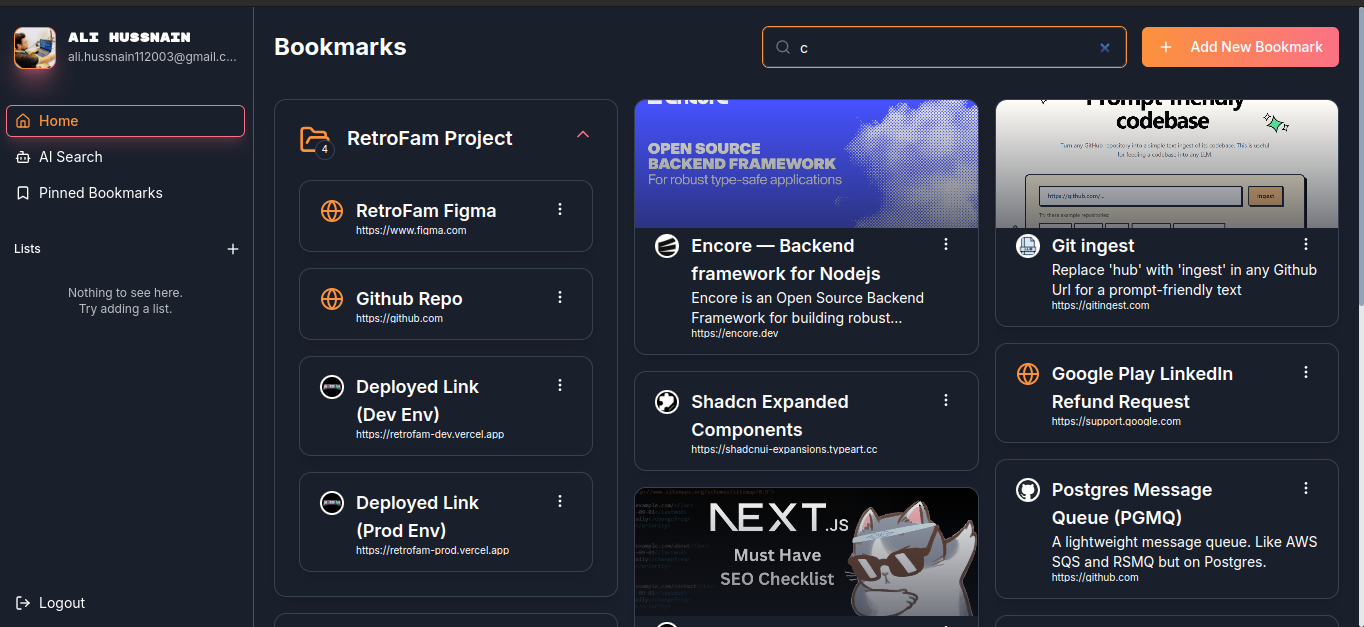Clear the search field with X icon
Image resolution: width=1364 pixels, height=627 pixels.
(x=1105, y=47)
